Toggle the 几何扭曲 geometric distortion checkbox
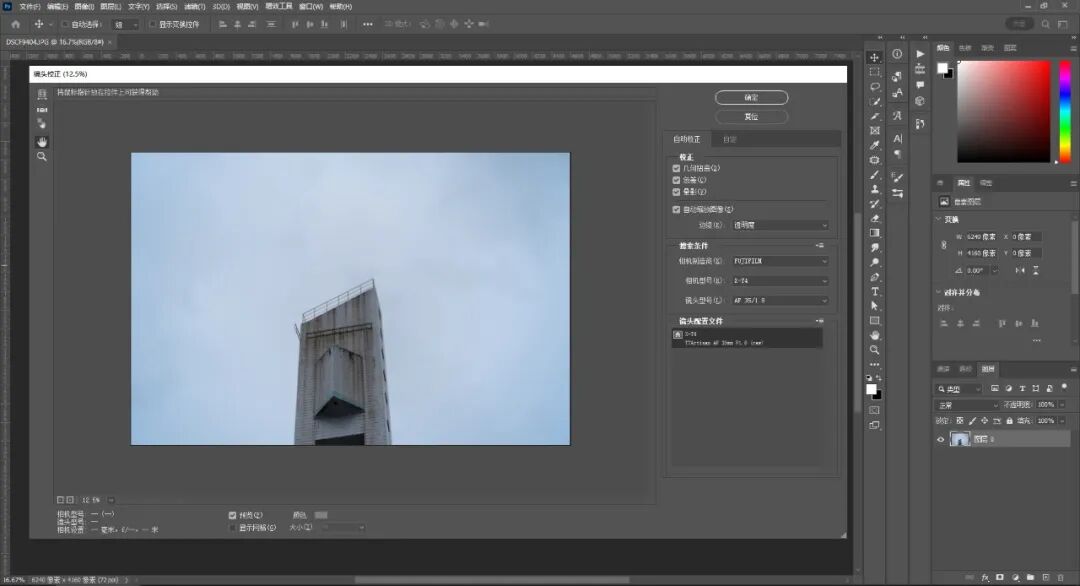 [677, 168]
